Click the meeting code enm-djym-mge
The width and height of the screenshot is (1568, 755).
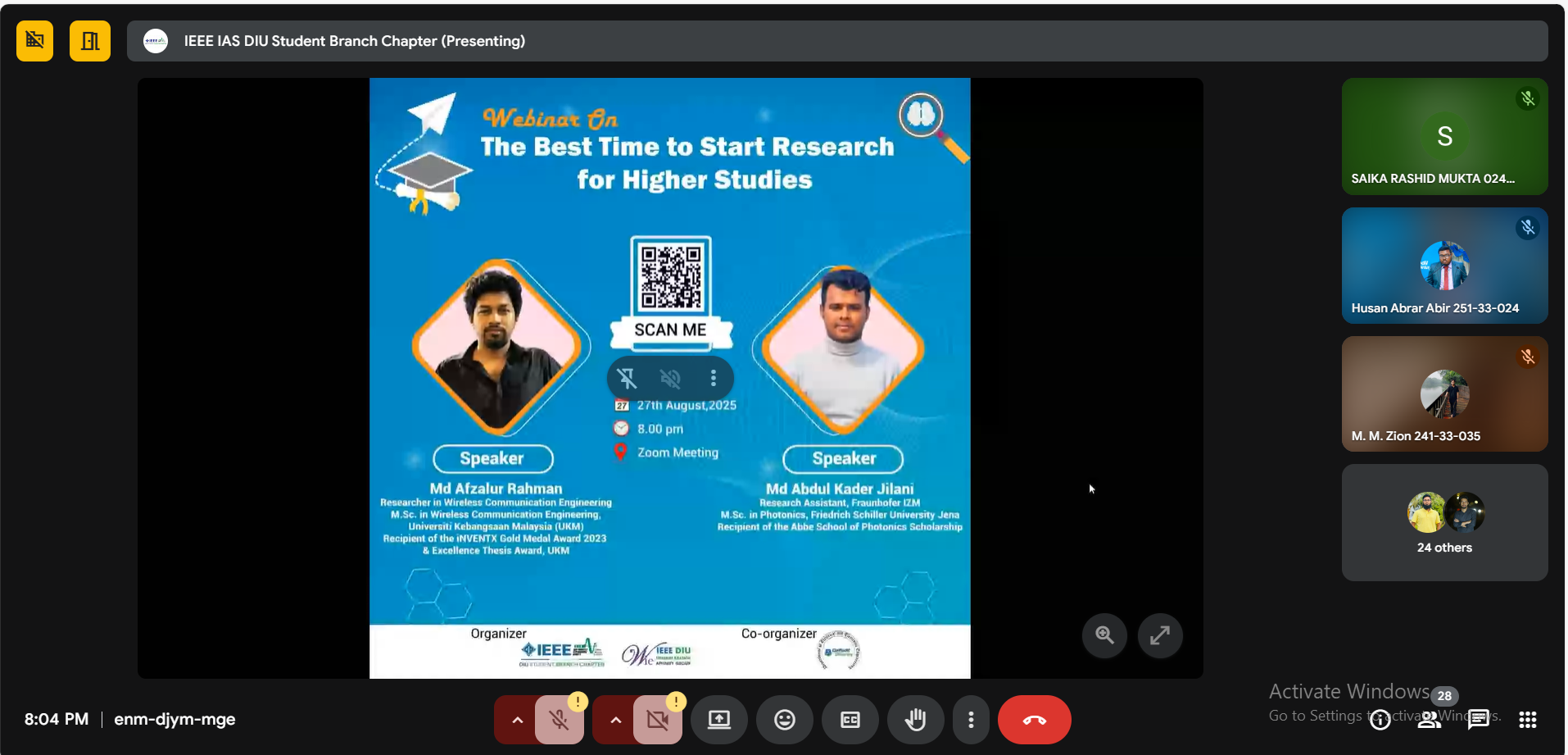tap(174, 719)
